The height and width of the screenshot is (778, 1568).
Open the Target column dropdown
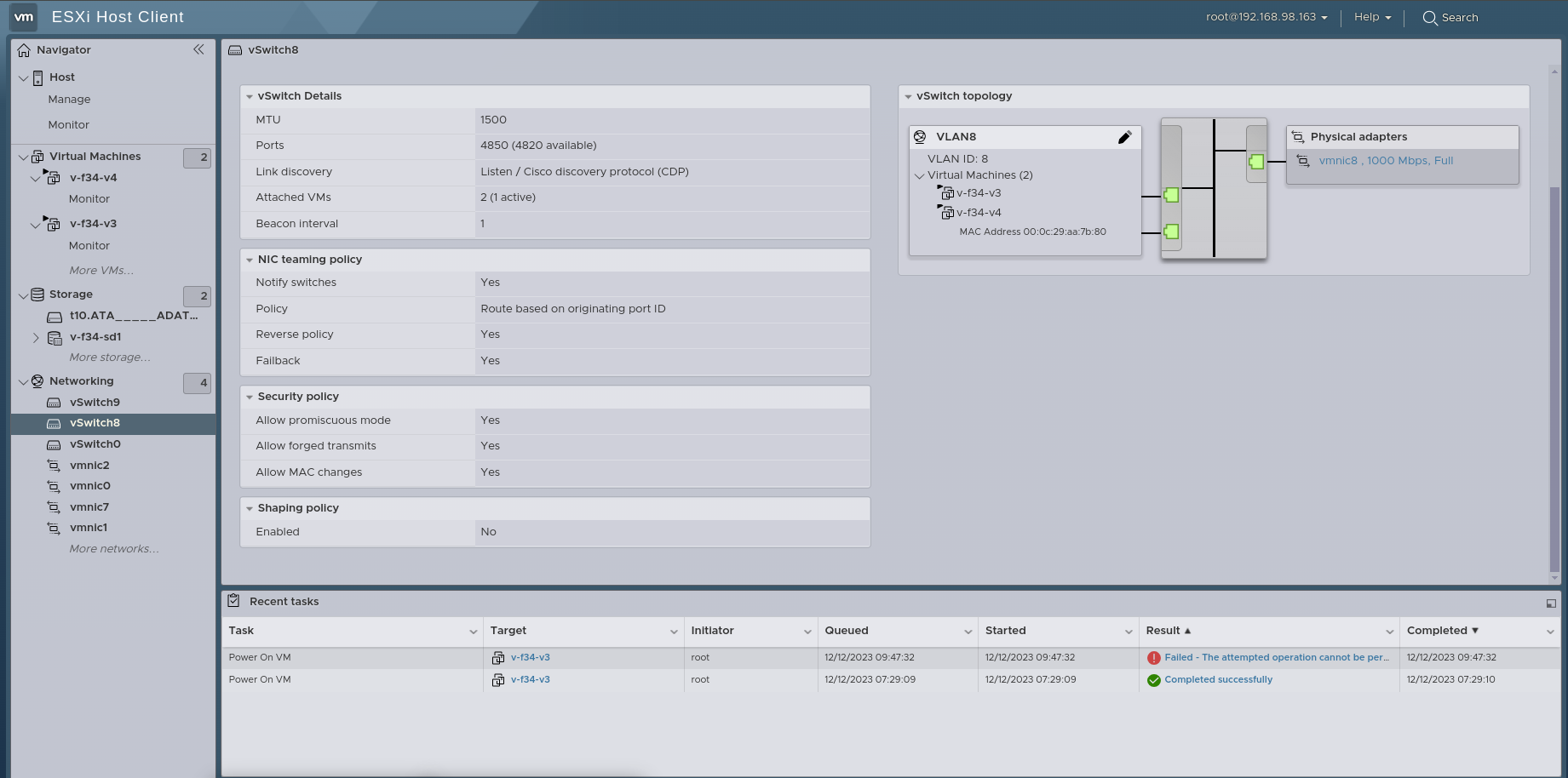[674, 632]
